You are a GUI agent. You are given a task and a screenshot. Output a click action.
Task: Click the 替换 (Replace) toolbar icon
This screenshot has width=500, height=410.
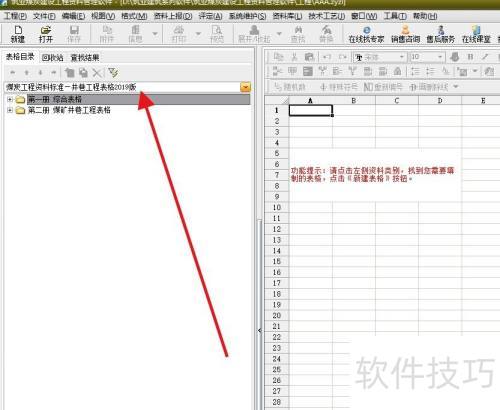coord(326,34)
